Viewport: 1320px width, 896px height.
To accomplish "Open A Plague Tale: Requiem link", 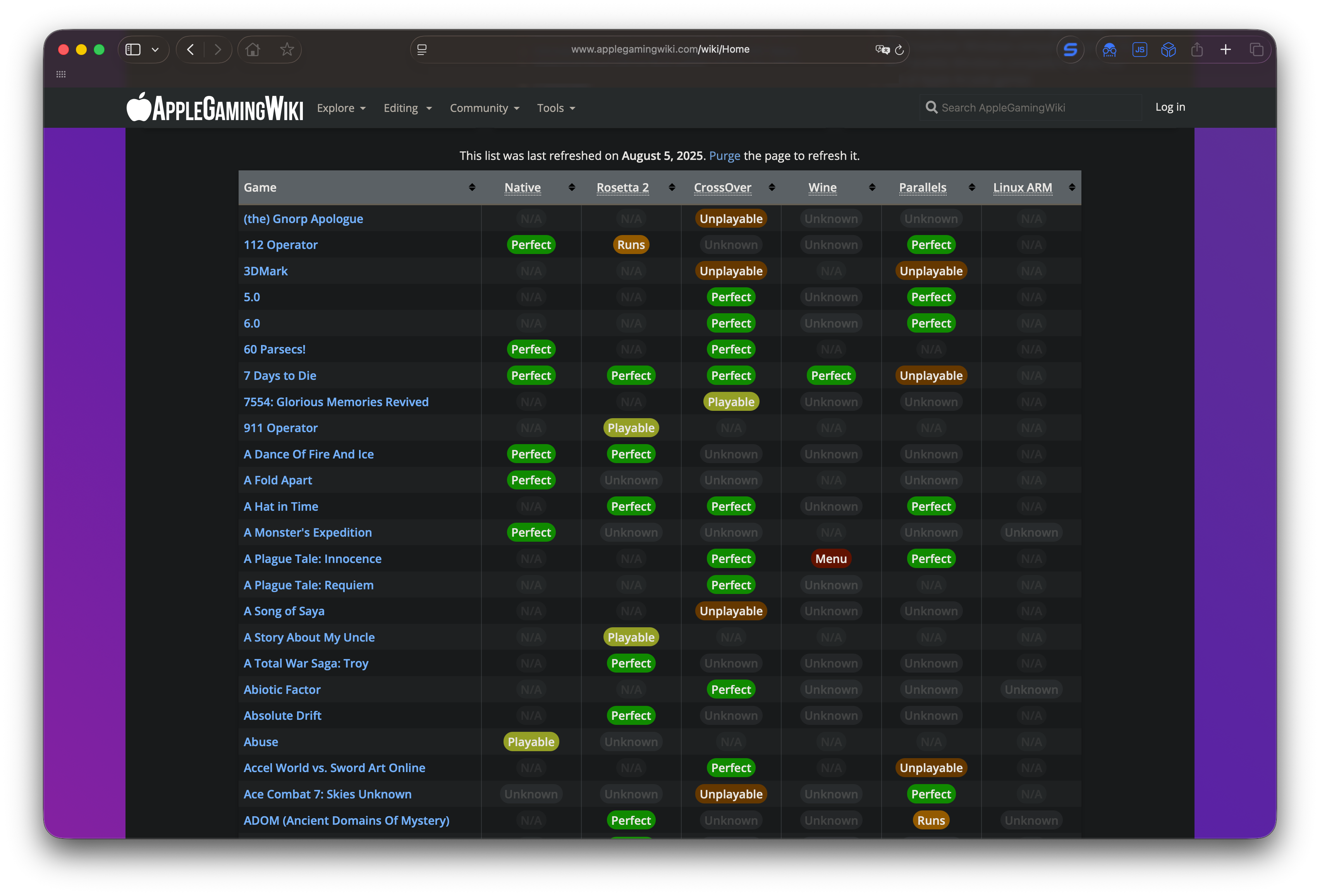I will pos(309,585).
